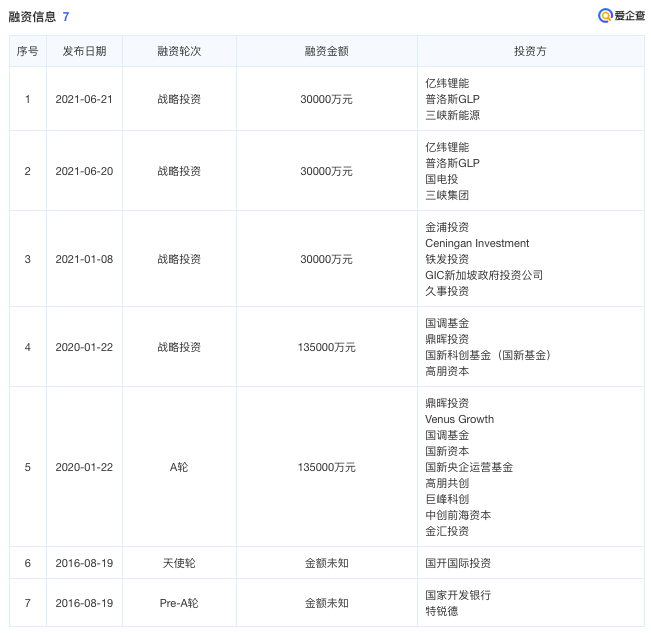Open investor 国新央企运营基金
651x633 pixels.
click(x=469, y=467)
